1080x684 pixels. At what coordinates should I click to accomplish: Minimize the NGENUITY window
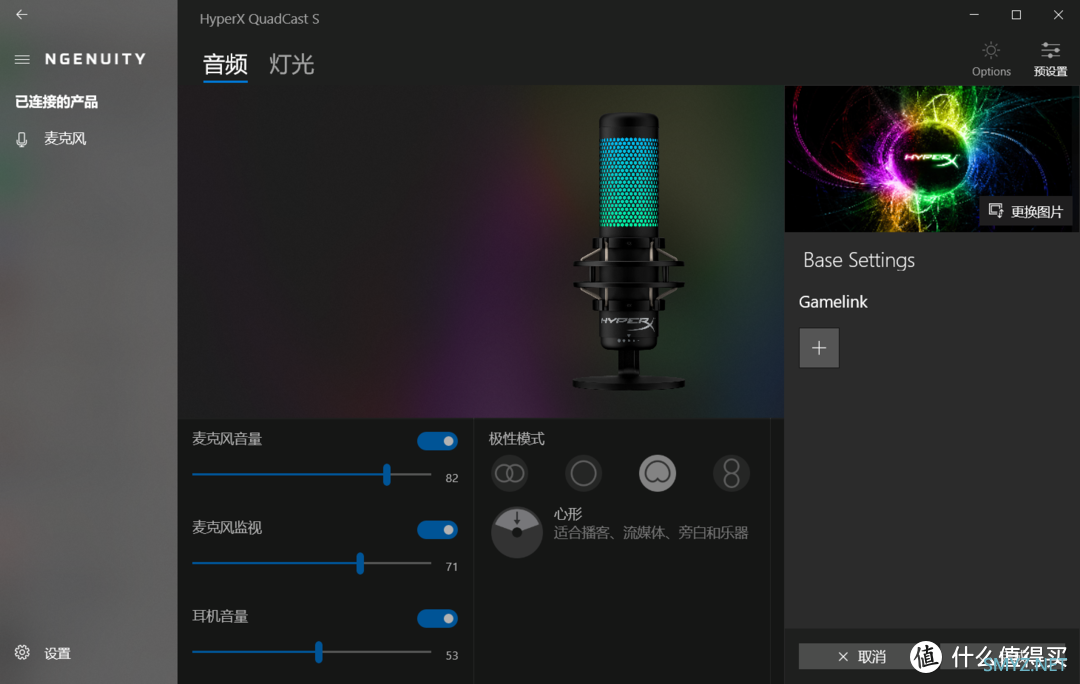[x=974, y=14]
